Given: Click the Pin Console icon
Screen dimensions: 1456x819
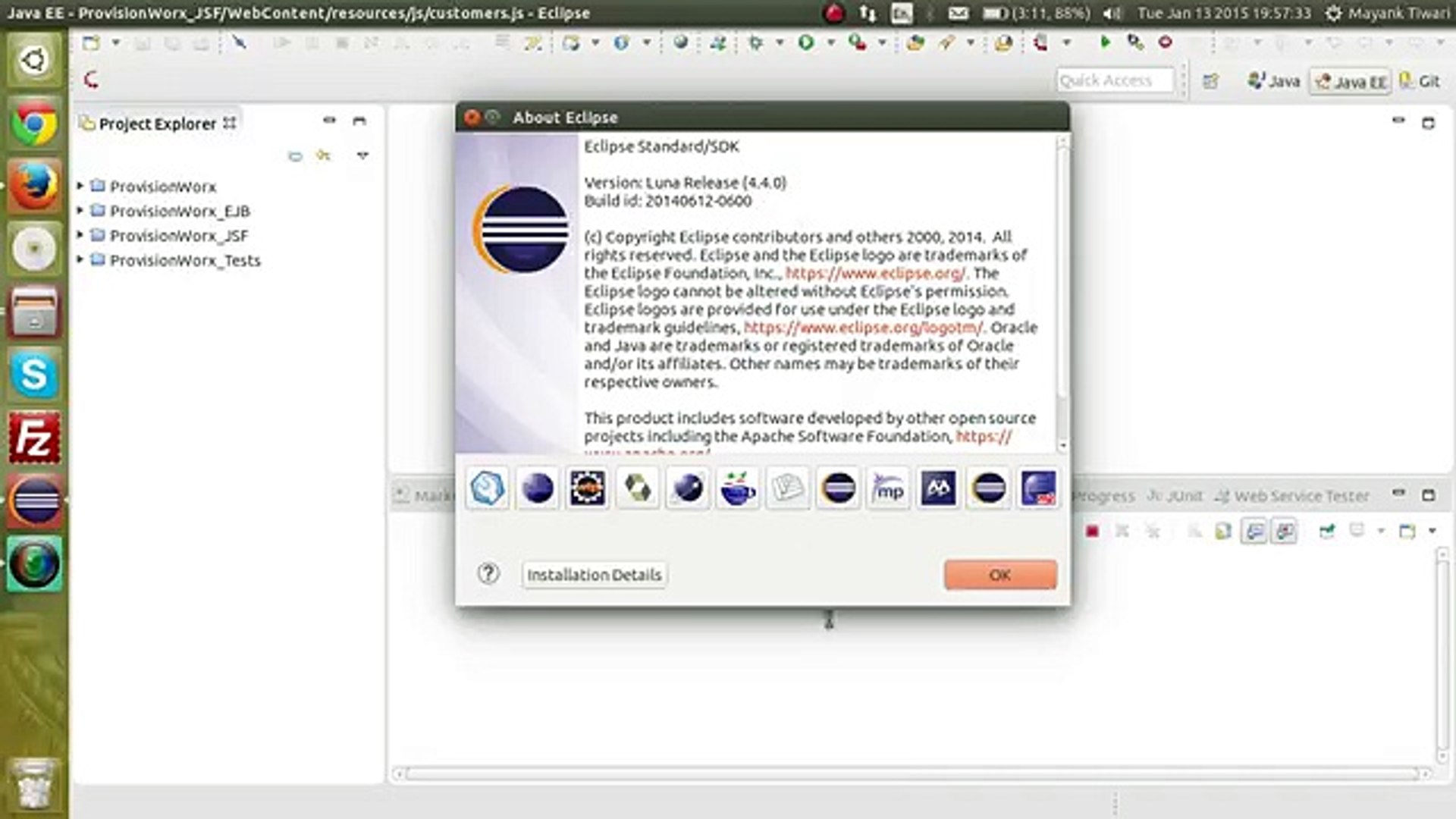Looking at the screenshot, I should (x=1327, y=531).
